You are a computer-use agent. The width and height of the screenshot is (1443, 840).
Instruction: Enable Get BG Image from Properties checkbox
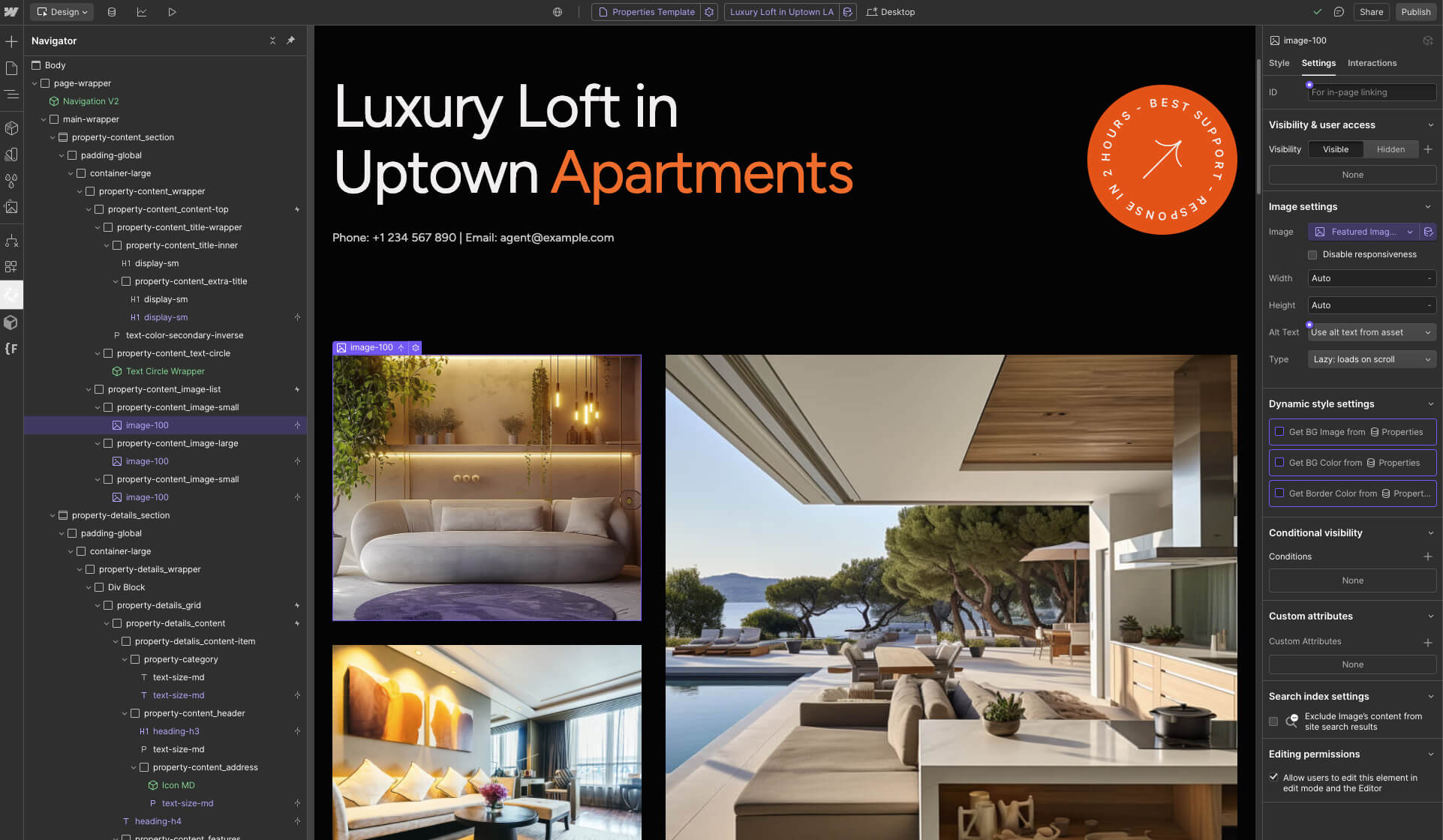click(1279, 431)
